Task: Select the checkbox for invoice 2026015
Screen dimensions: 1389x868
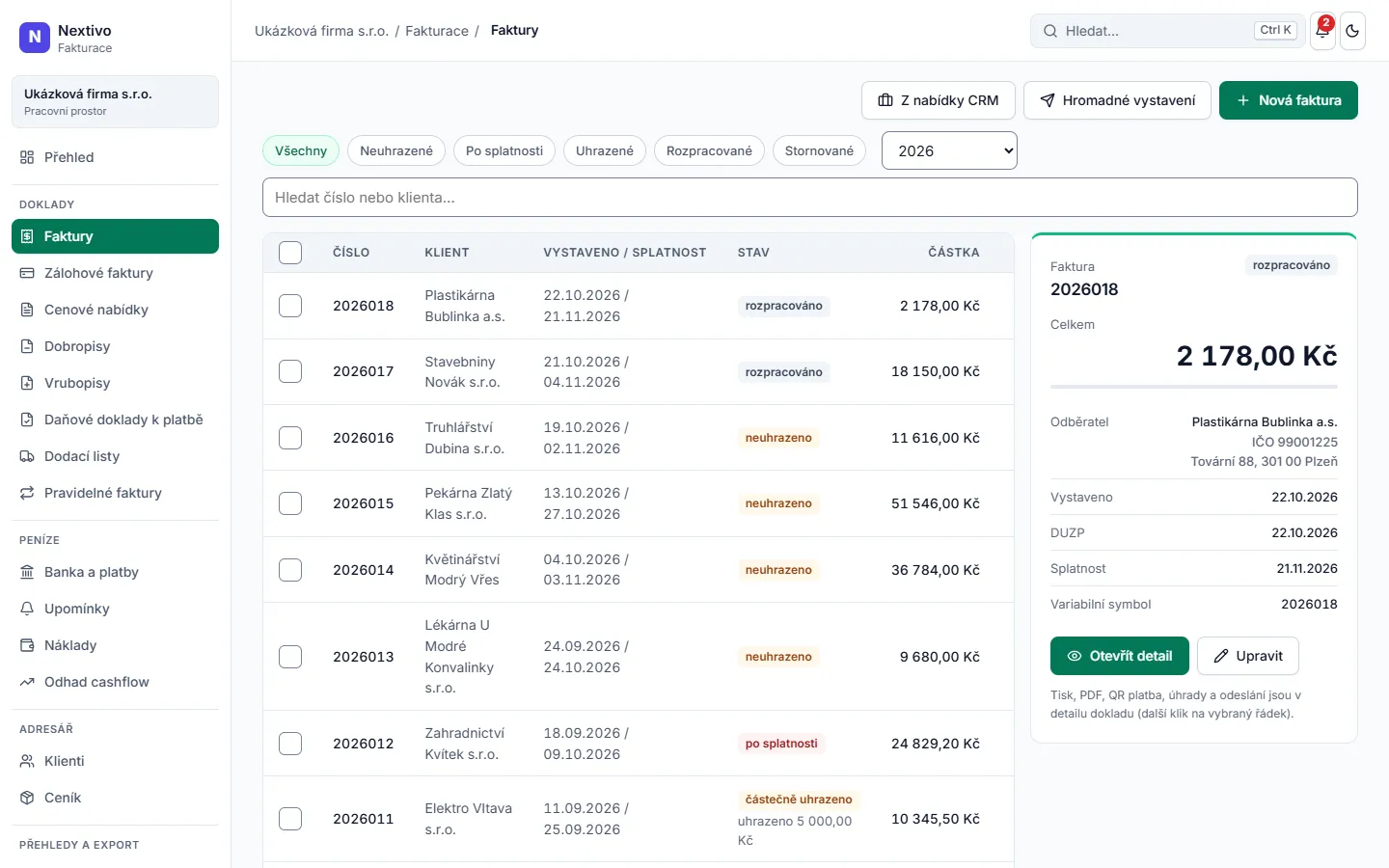Action: (290, 503)
